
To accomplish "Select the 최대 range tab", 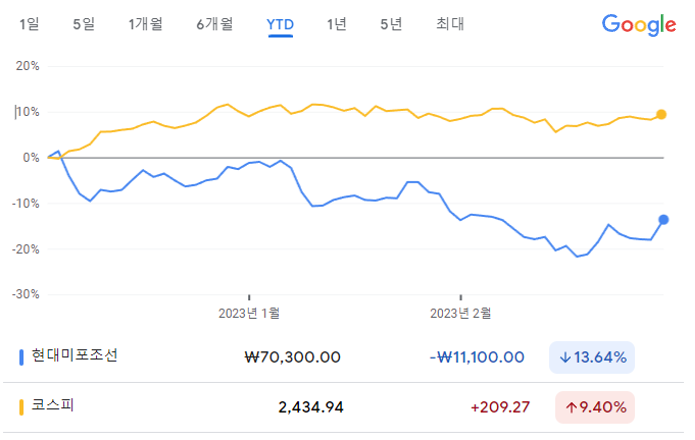I will pyautogui.click(x=450, y=24).
